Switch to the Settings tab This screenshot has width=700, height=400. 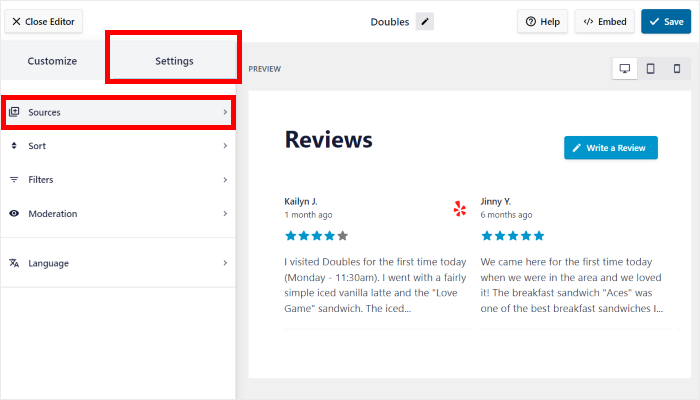click(x=174, y=61)
